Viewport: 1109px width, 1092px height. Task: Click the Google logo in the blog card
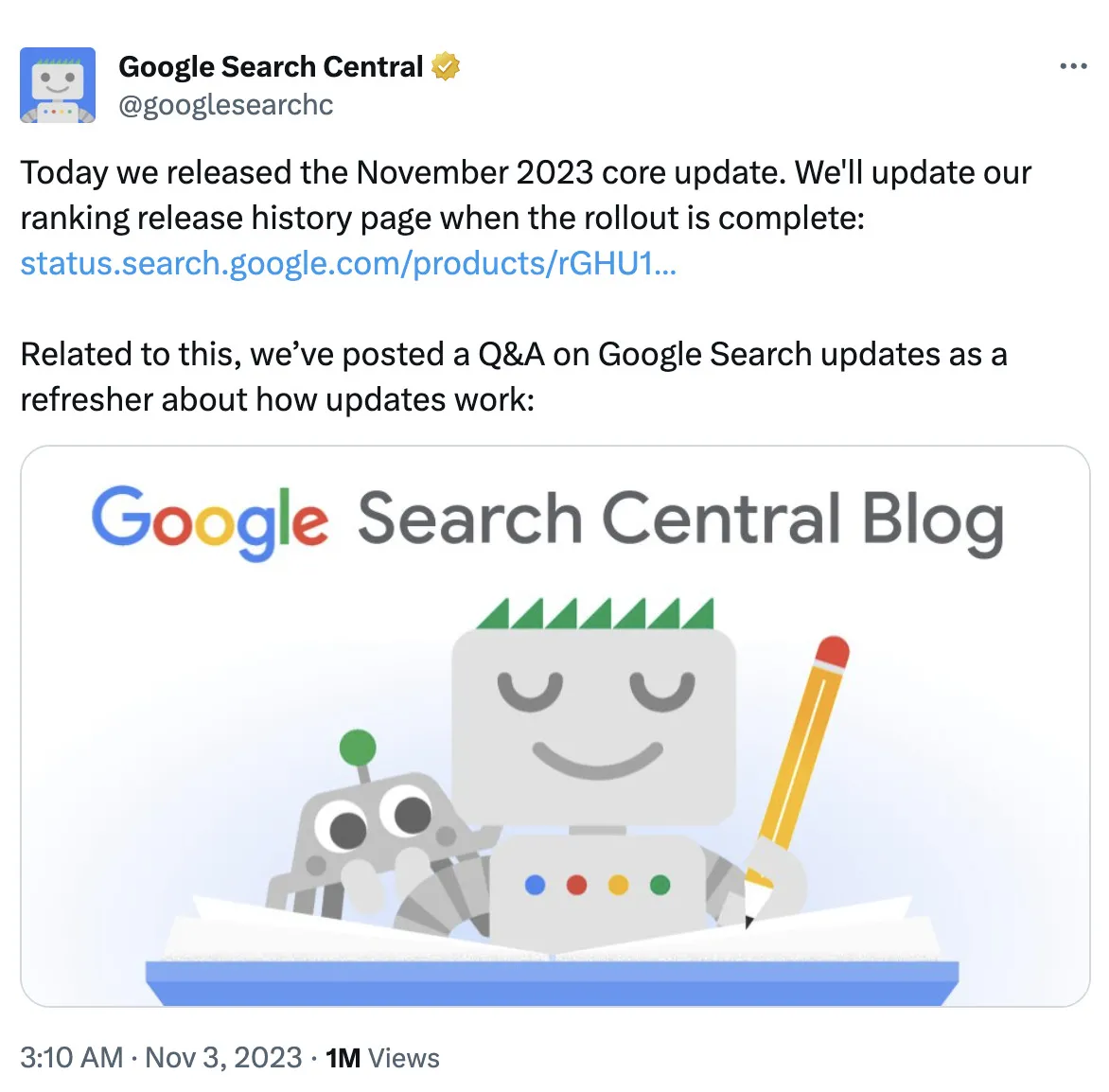pyautogui.click(x=209, y=520)
